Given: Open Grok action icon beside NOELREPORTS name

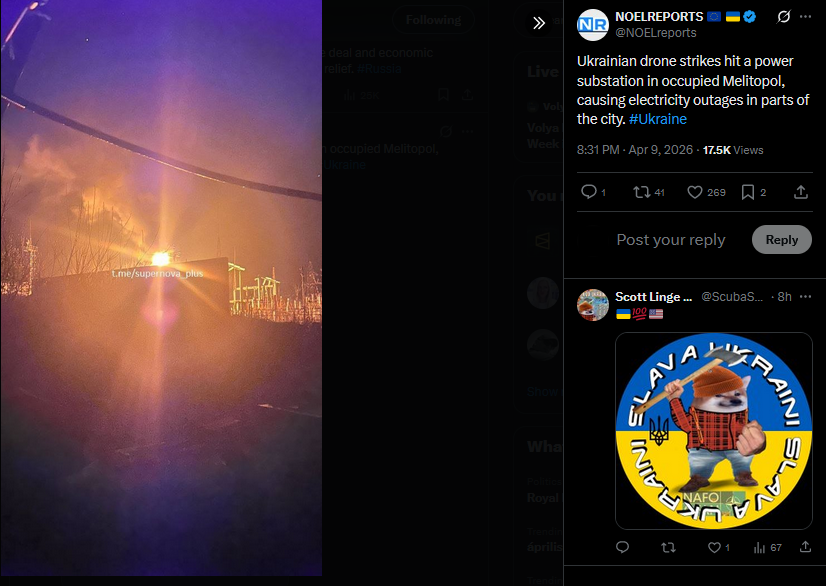Looking at the screenshot, I should coord(783,17).
